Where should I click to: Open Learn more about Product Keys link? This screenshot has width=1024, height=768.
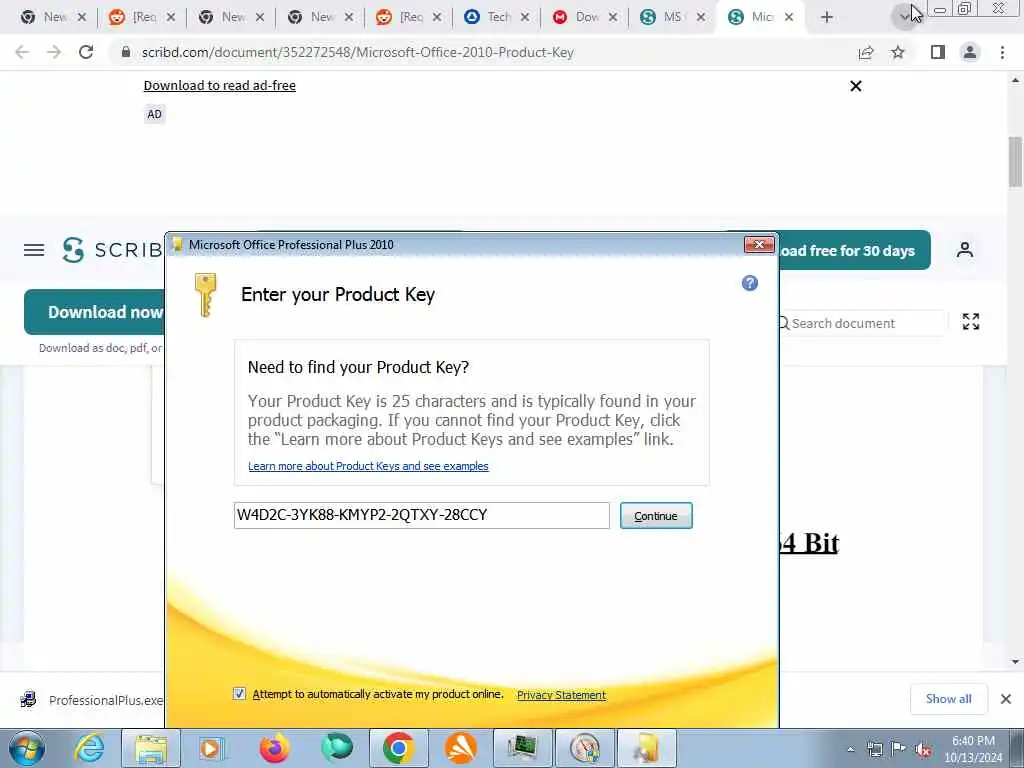[x=368, y=466]
